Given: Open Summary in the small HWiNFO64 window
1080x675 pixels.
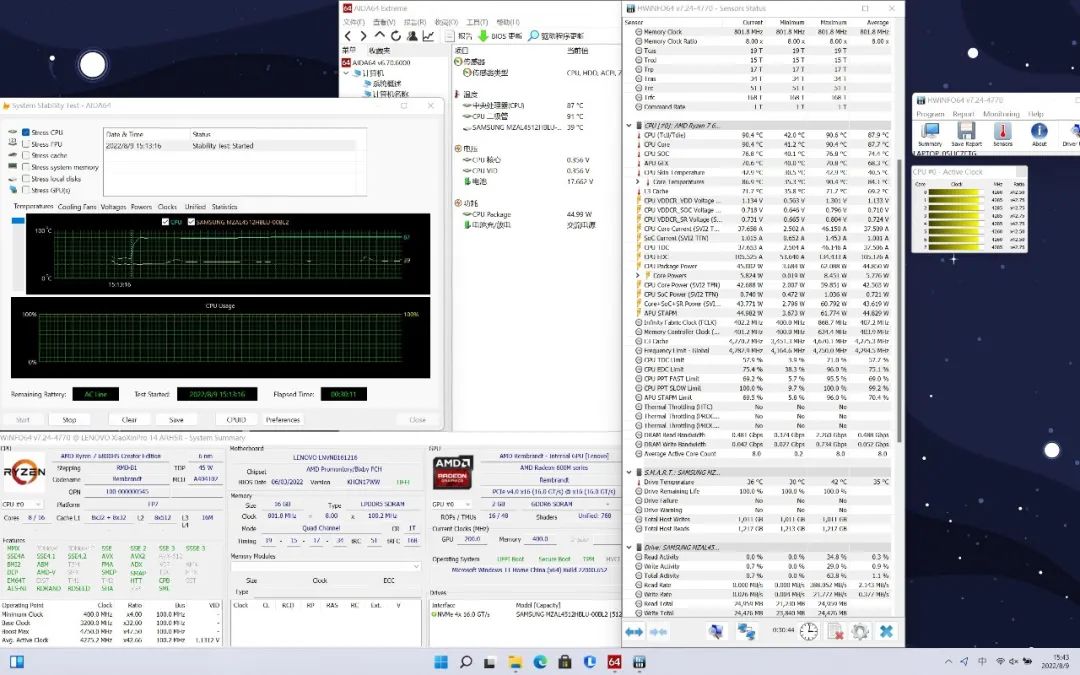Looking at the screenshot, I should click(x=930, y=134).
